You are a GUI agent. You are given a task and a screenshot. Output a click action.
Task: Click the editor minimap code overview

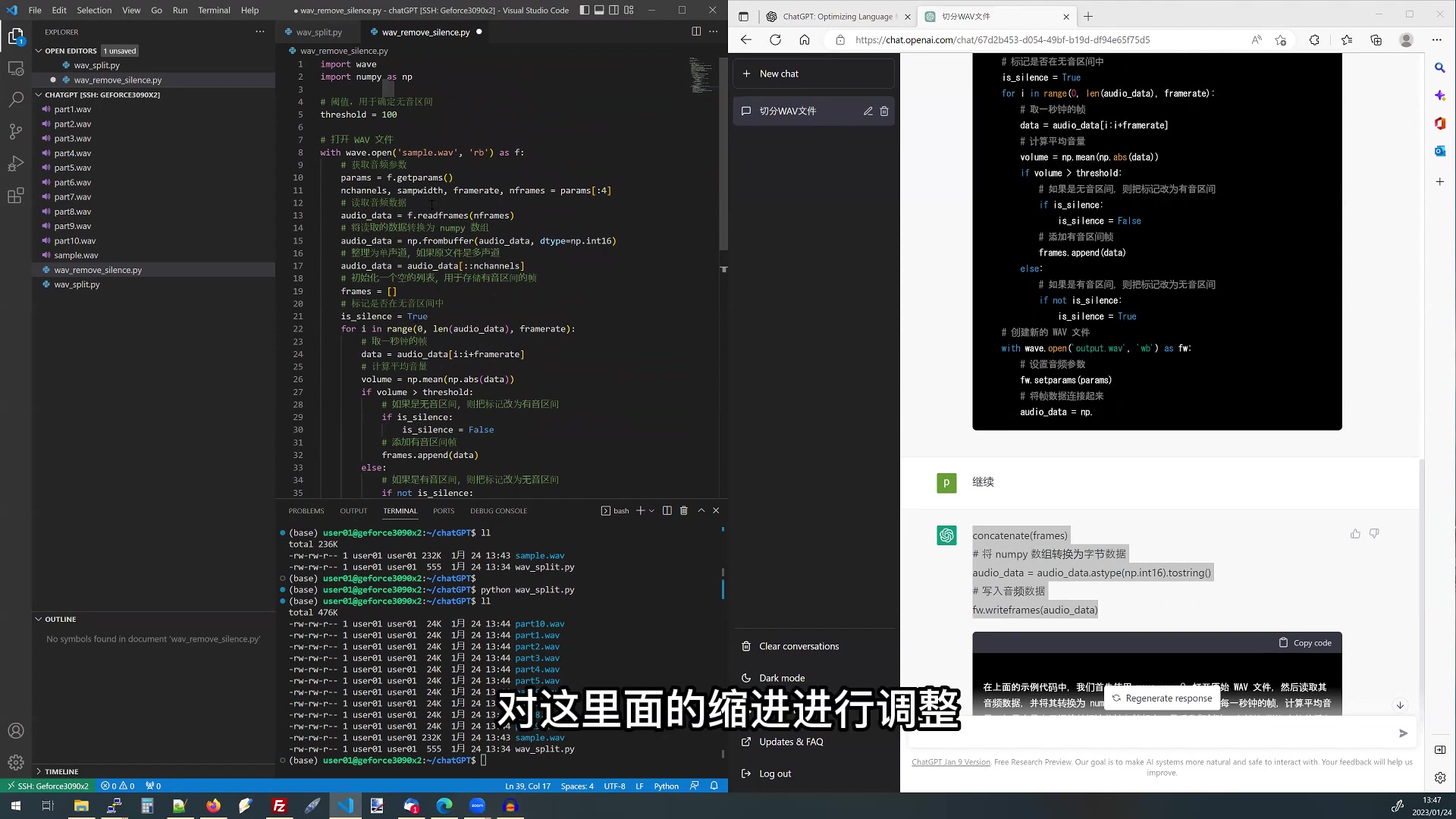click(702, 76)
